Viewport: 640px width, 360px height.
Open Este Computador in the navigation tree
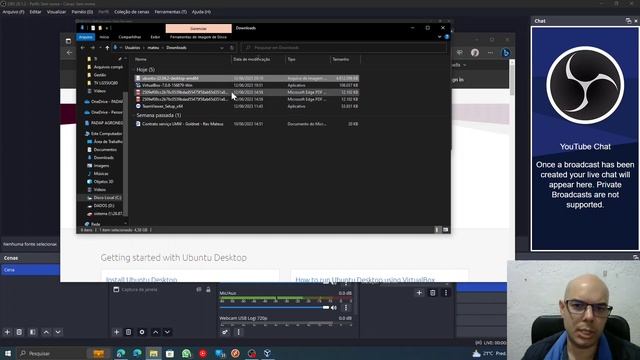(x=104, y=134)
